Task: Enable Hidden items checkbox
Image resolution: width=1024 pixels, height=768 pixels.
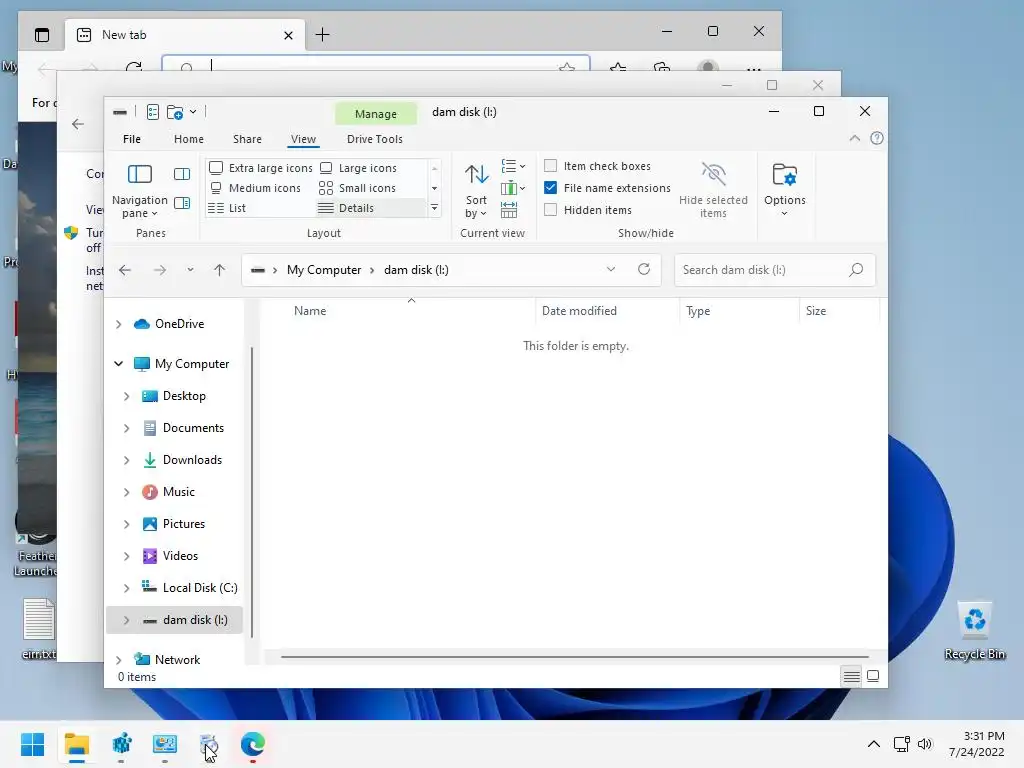Action: pos(551,210)
